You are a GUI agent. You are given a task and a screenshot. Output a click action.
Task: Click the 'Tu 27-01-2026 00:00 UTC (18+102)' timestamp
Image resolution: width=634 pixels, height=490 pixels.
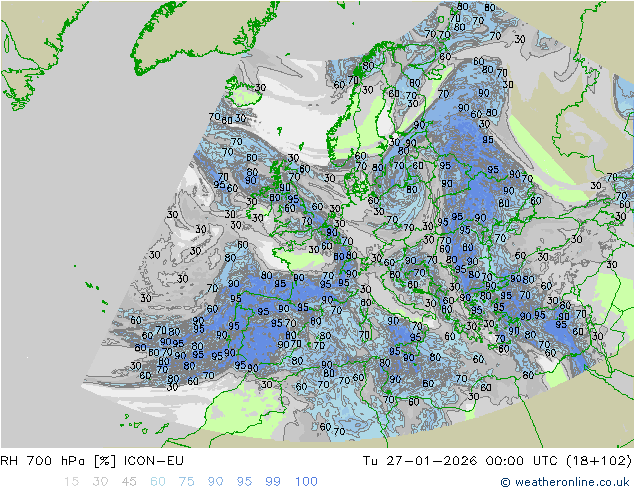(497, 460)
